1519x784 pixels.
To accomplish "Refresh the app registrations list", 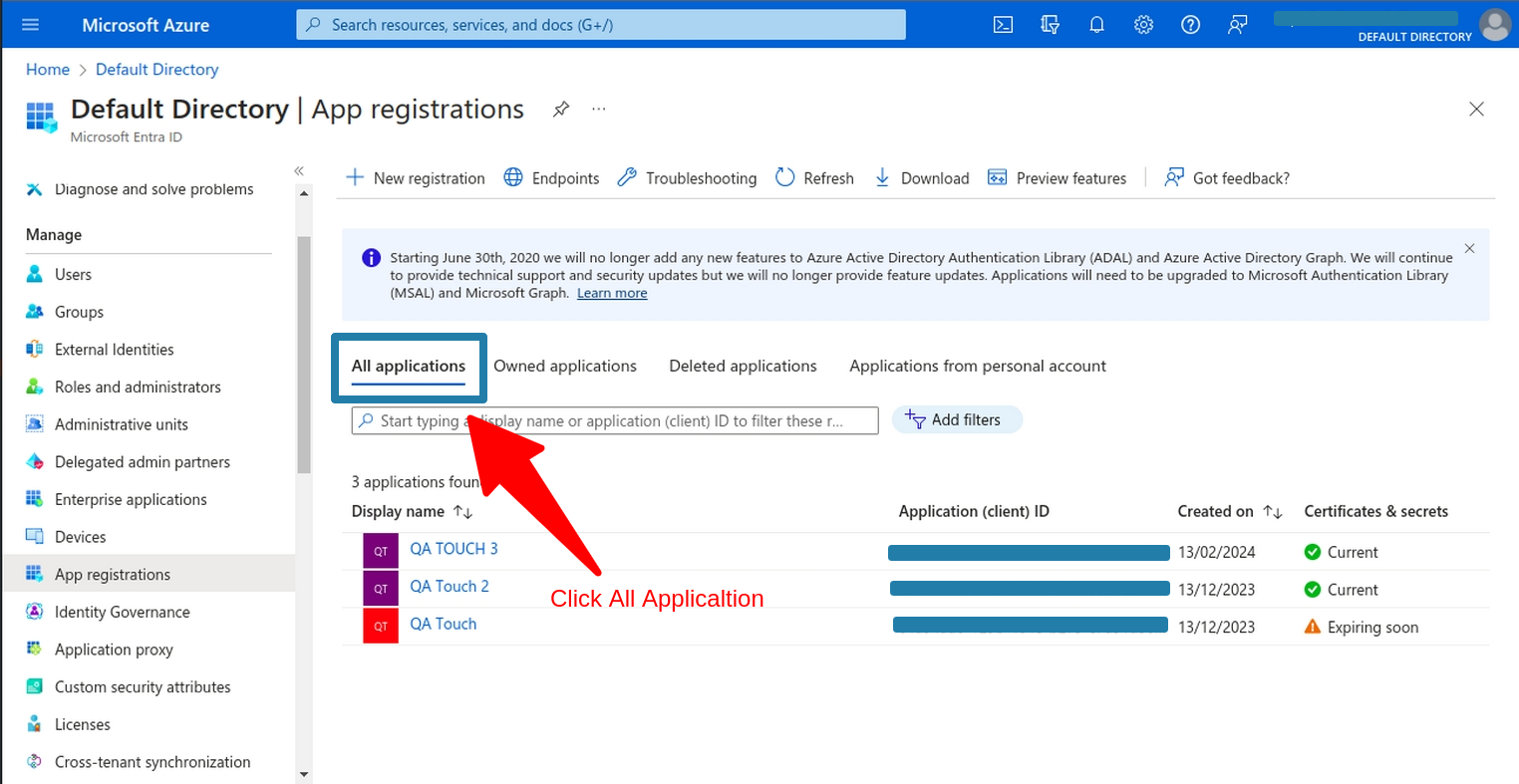I will pyautogui.click(x=814, y=178).
